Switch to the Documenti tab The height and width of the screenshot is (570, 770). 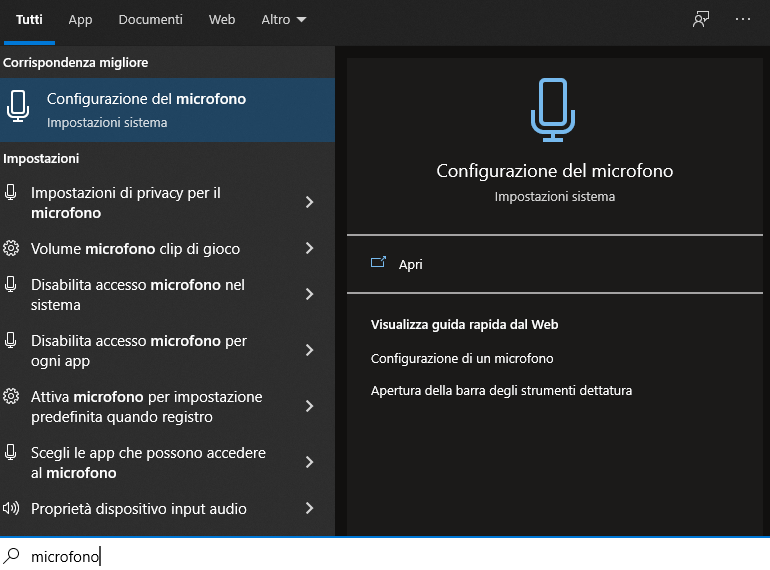click(150, 20)
